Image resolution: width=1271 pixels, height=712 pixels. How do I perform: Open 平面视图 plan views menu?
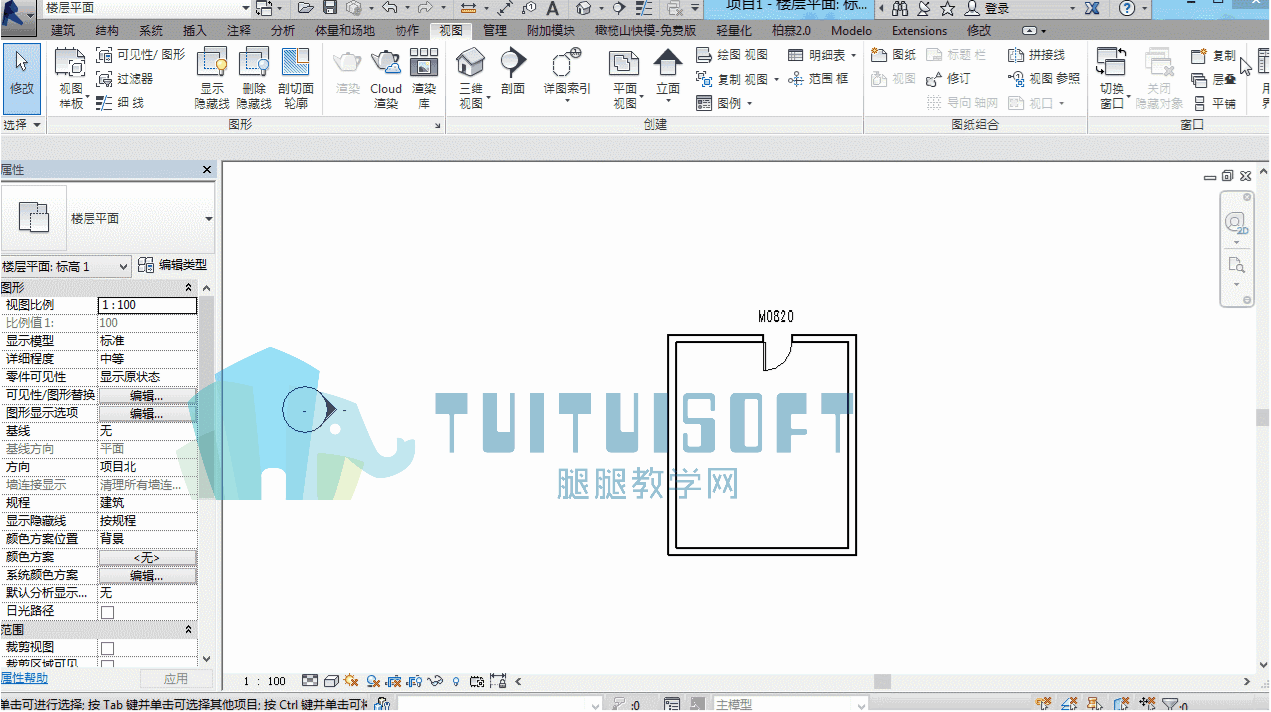point(625,78)
